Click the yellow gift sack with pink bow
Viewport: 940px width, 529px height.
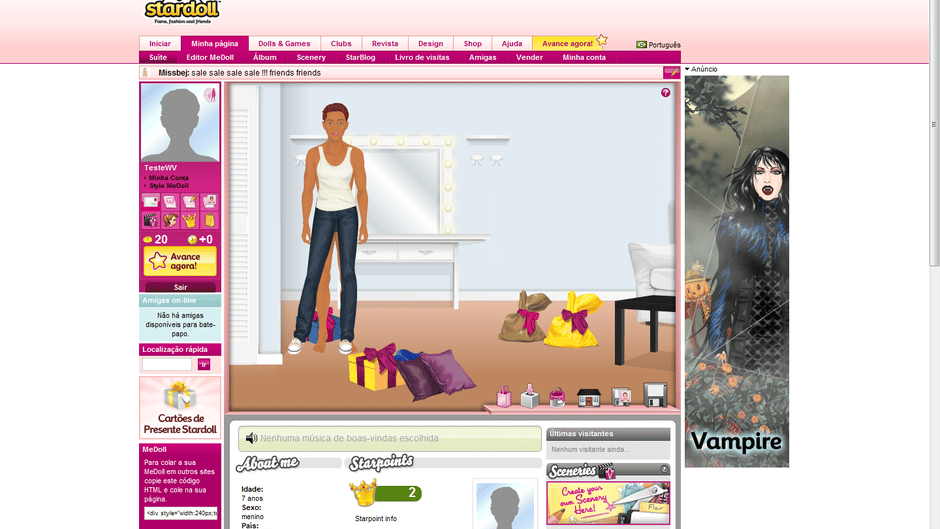click(x=573, y=320)
